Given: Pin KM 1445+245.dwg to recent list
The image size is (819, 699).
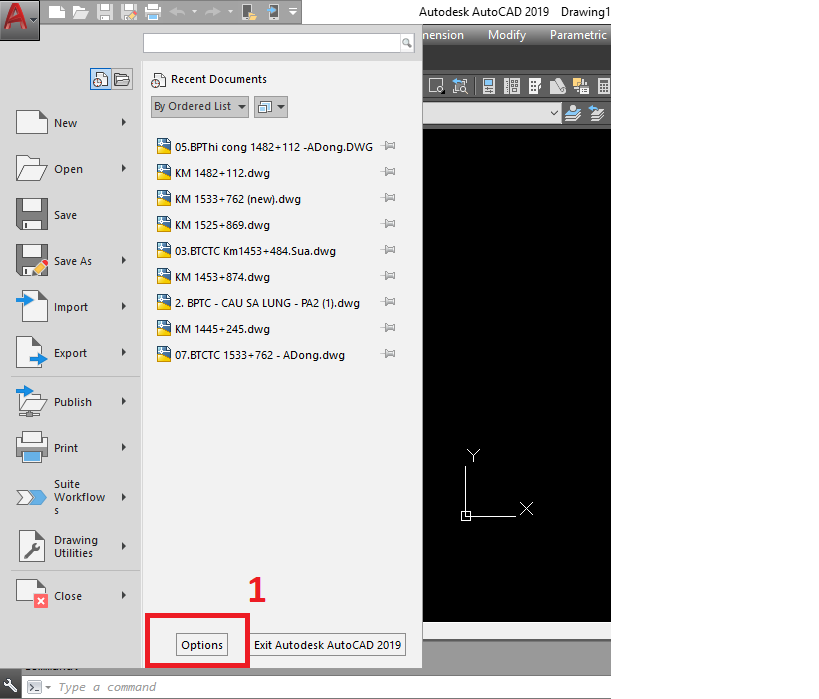Looking at the screenshot, I should [x=389, y=328].
